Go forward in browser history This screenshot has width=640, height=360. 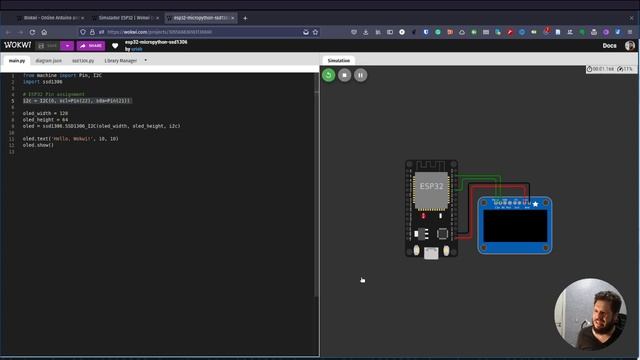click(x=20, y=32)
